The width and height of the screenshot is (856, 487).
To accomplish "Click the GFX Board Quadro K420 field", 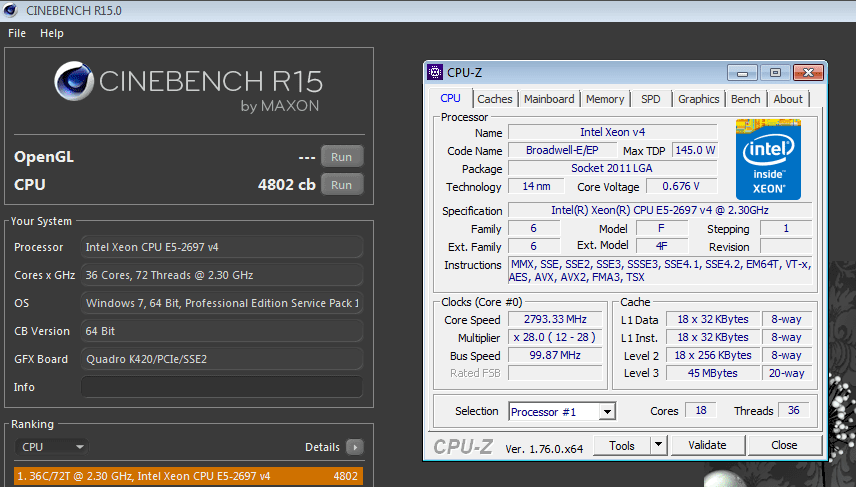I will (x=222, y=359).
